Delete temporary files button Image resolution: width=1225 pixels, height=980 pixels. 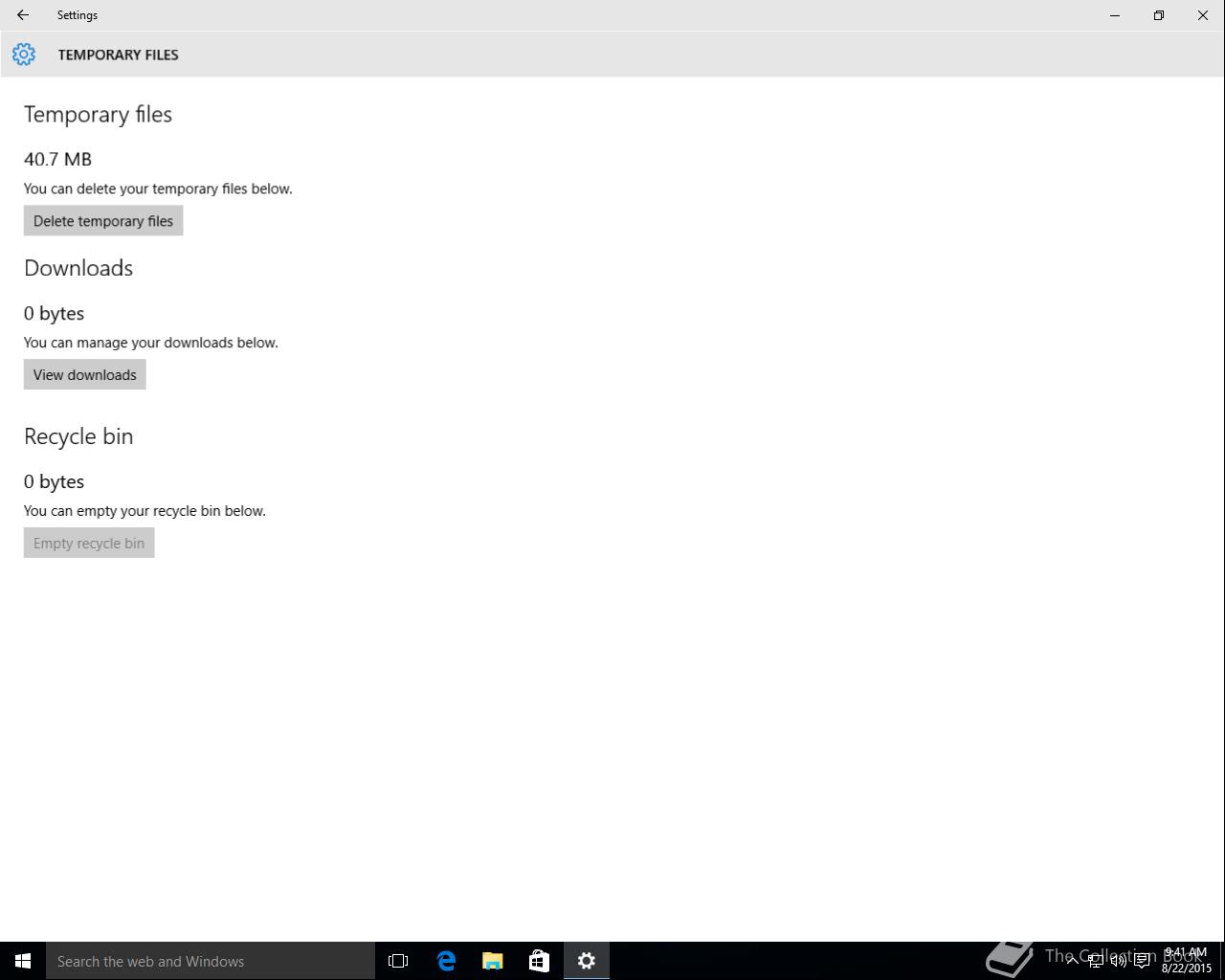pos(103,221)
